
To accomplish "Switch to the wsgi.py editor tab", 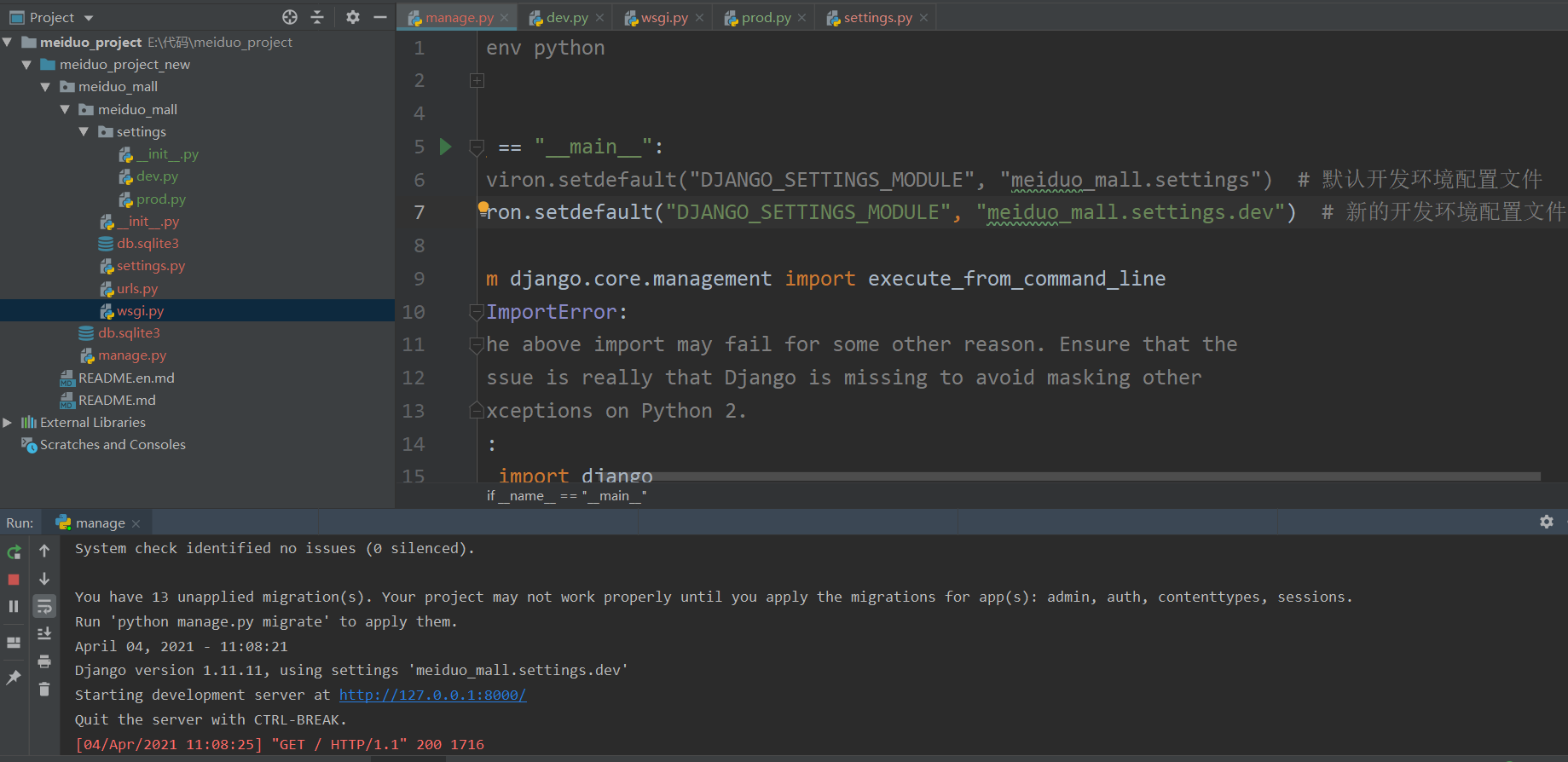I will point(664,17).
